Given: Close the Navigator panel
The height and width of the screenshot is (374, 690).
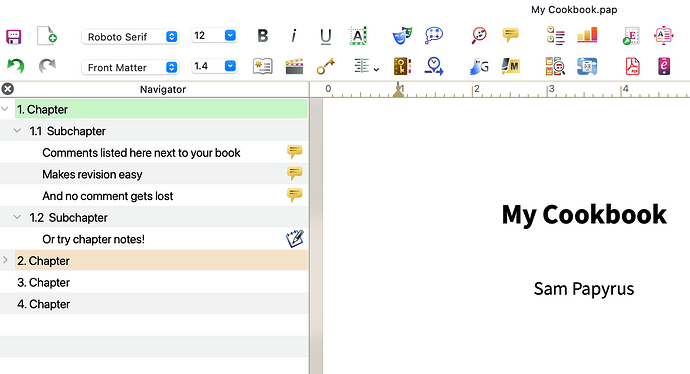Looking at the screenshot, I should click(7, 89).
